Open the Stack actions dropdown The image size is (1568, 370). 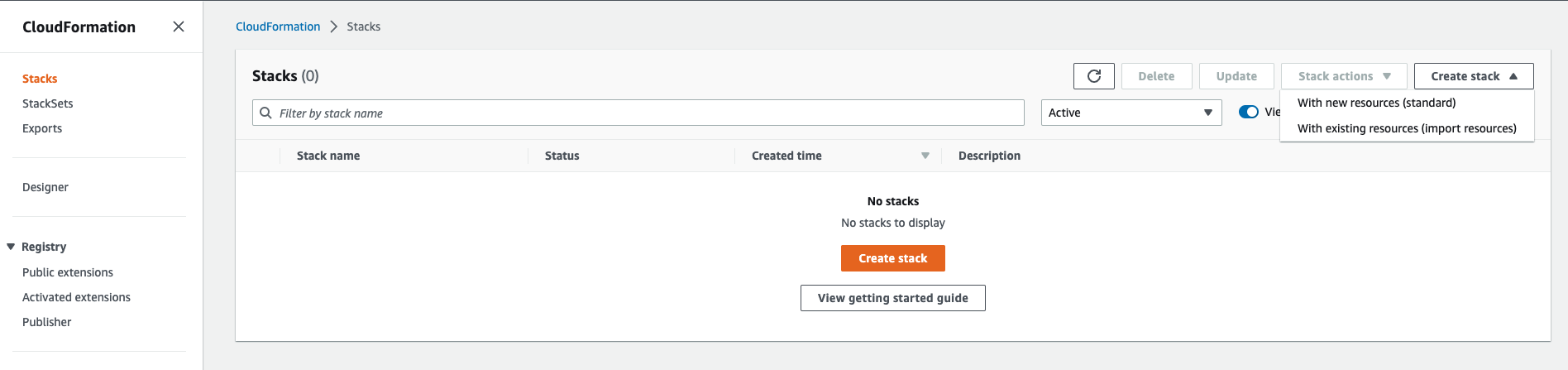(x=1343, y=76)
